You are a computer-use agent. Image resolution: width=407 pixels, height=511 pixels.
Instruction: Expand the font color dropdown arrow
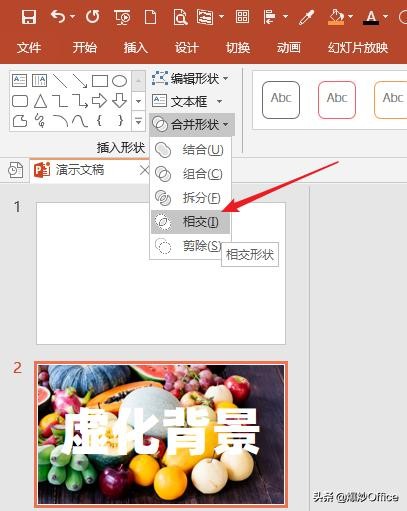click(x=386, y=16)
